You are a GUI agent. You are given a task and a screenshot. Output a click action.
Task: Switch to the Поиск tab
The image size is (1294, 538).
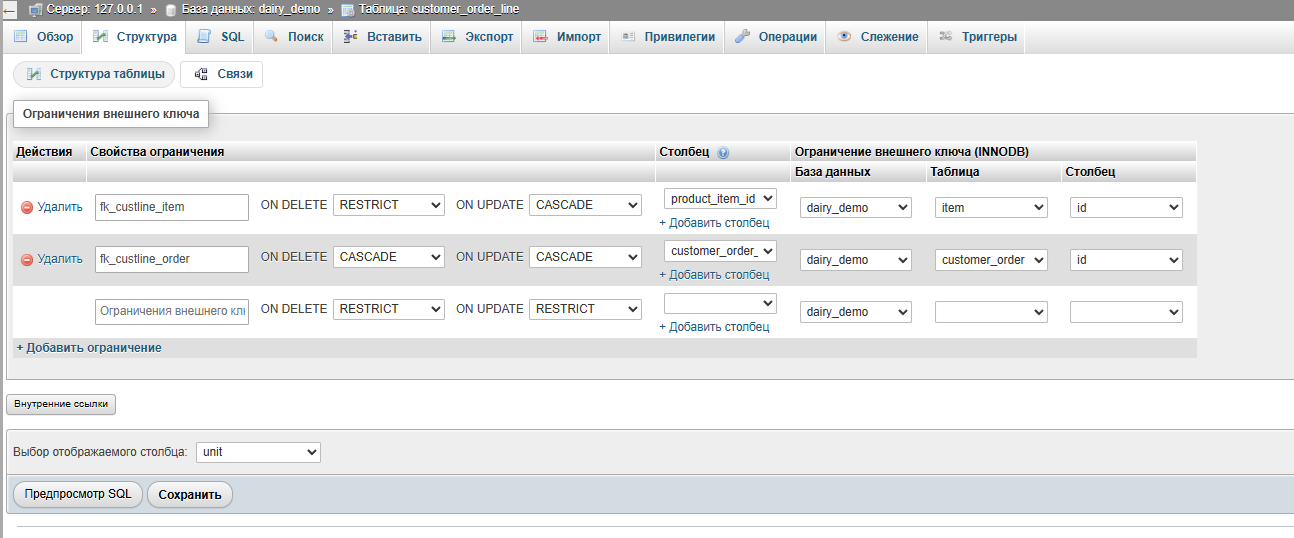click(x=294, y=37)
